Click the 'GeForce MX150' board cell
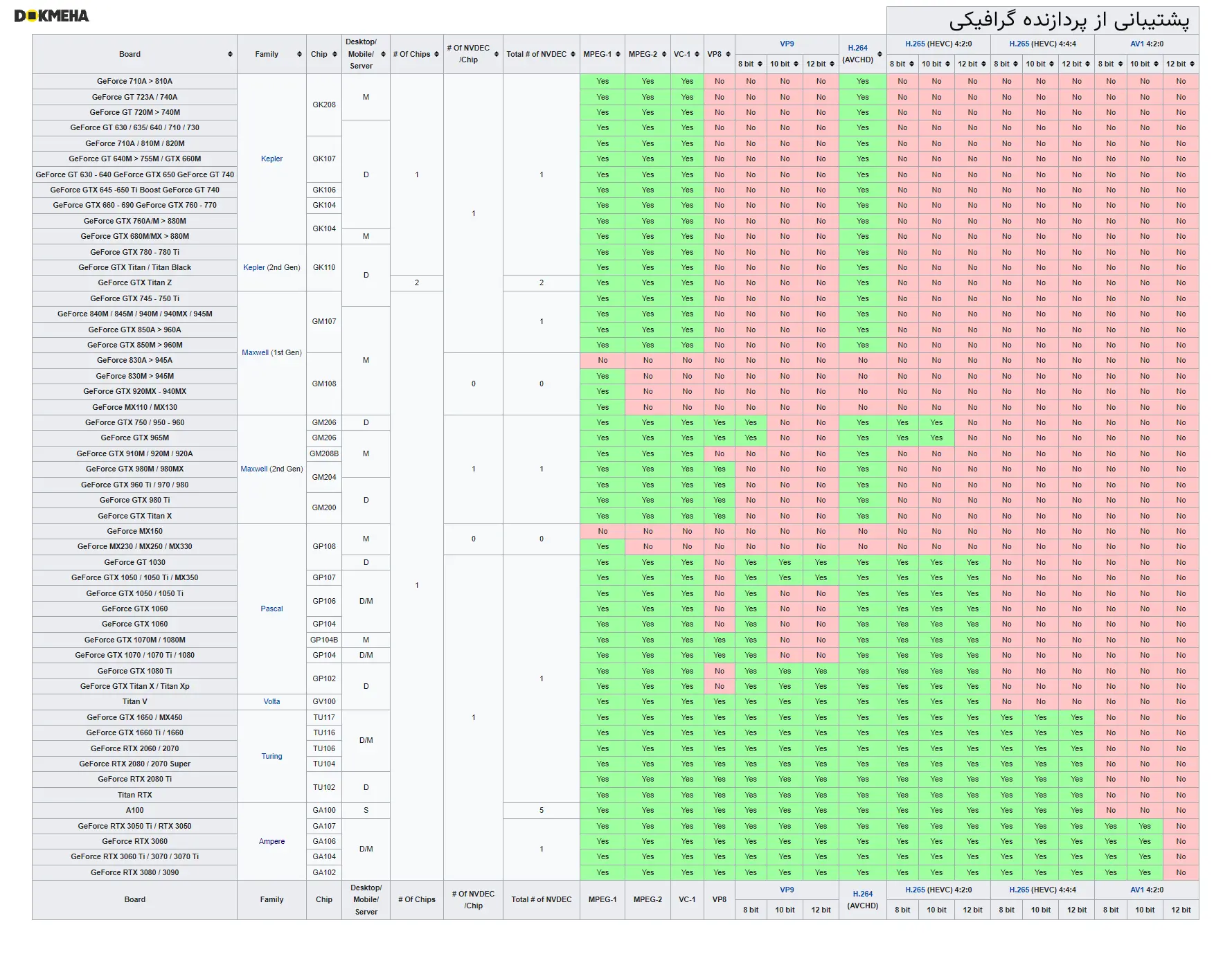The width and height of the screenshot is (1232, 954). pos(134,531)
